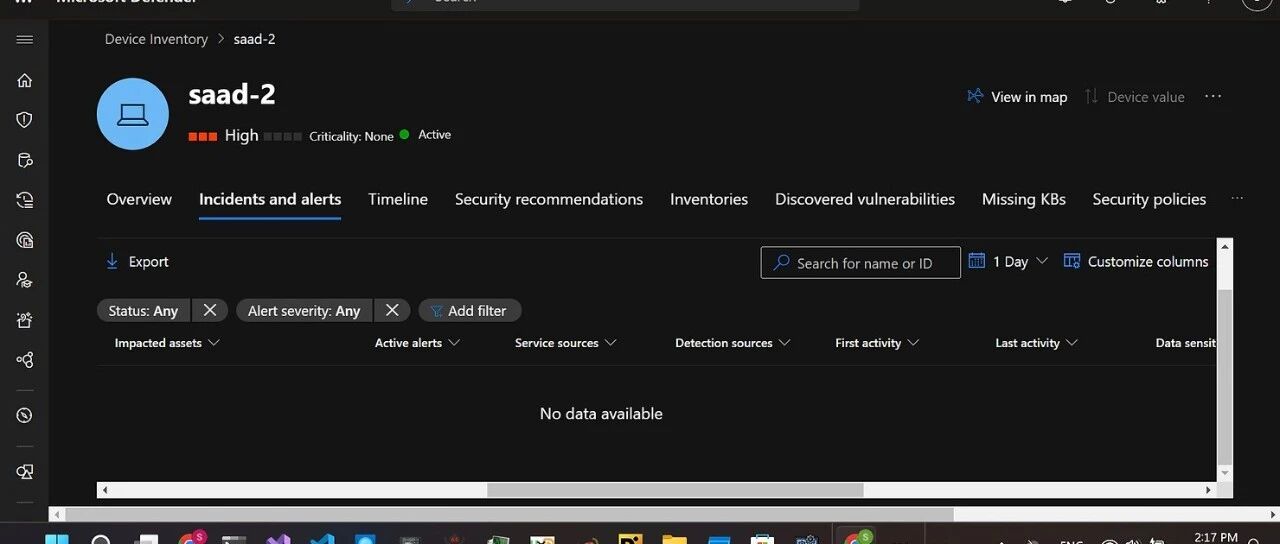The height and width of the screenshot is (544, 1280).
Task: Open the Alert severity: Any filter pill
Action: click(304, 310)
